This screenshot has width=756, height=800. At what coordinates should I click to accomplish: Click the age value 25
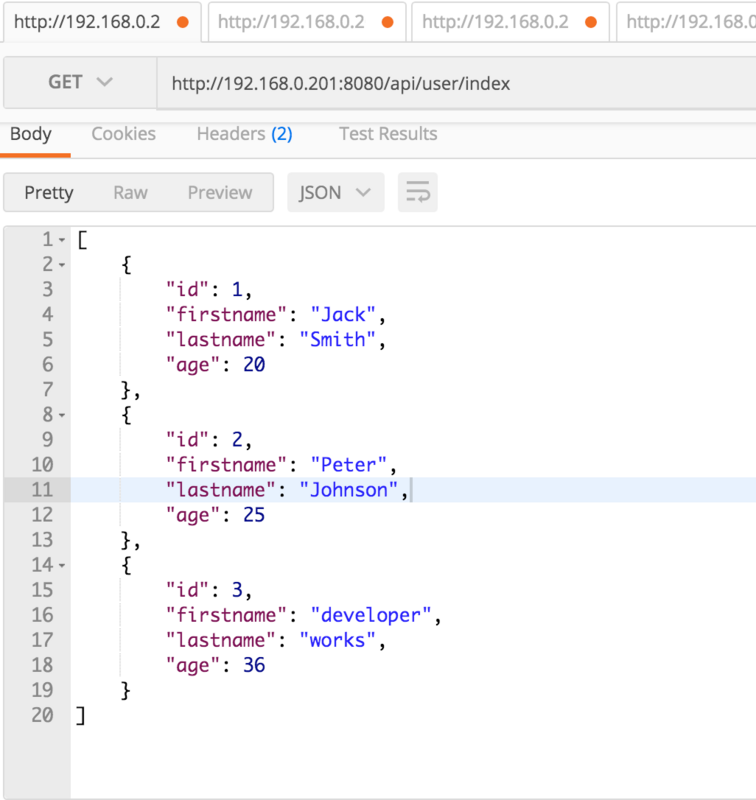[254, 515]
